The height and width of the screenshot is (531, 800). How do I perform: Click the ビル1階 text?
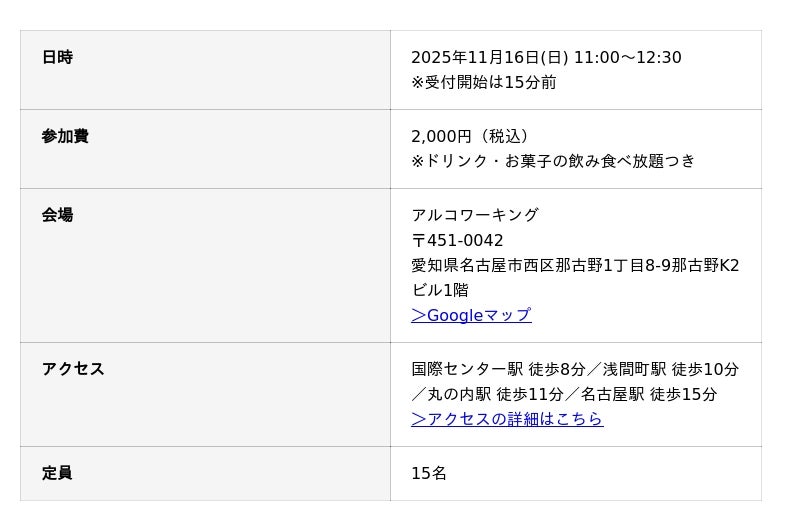(440, 291)
